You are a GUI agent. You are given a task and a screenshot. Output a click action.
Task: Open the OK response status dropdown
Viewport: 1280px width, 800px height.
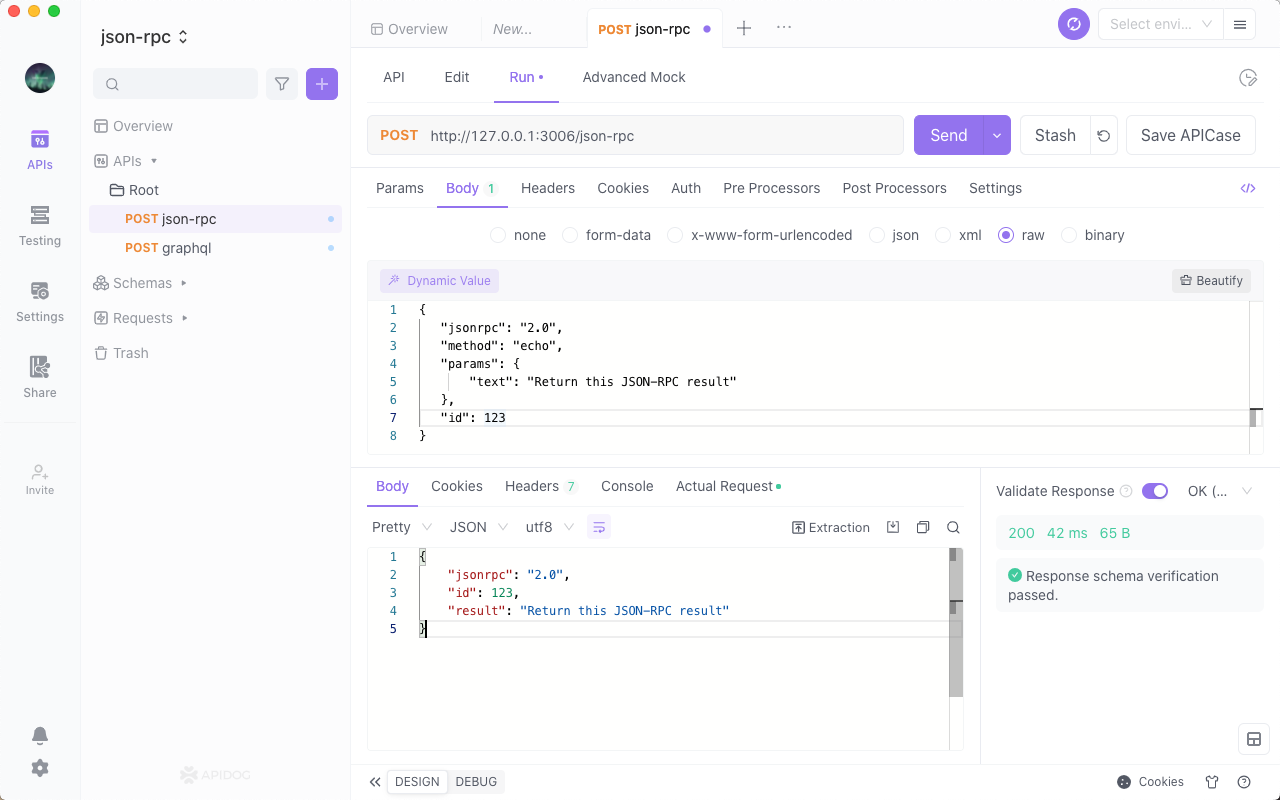click(x=1220, y=491)
